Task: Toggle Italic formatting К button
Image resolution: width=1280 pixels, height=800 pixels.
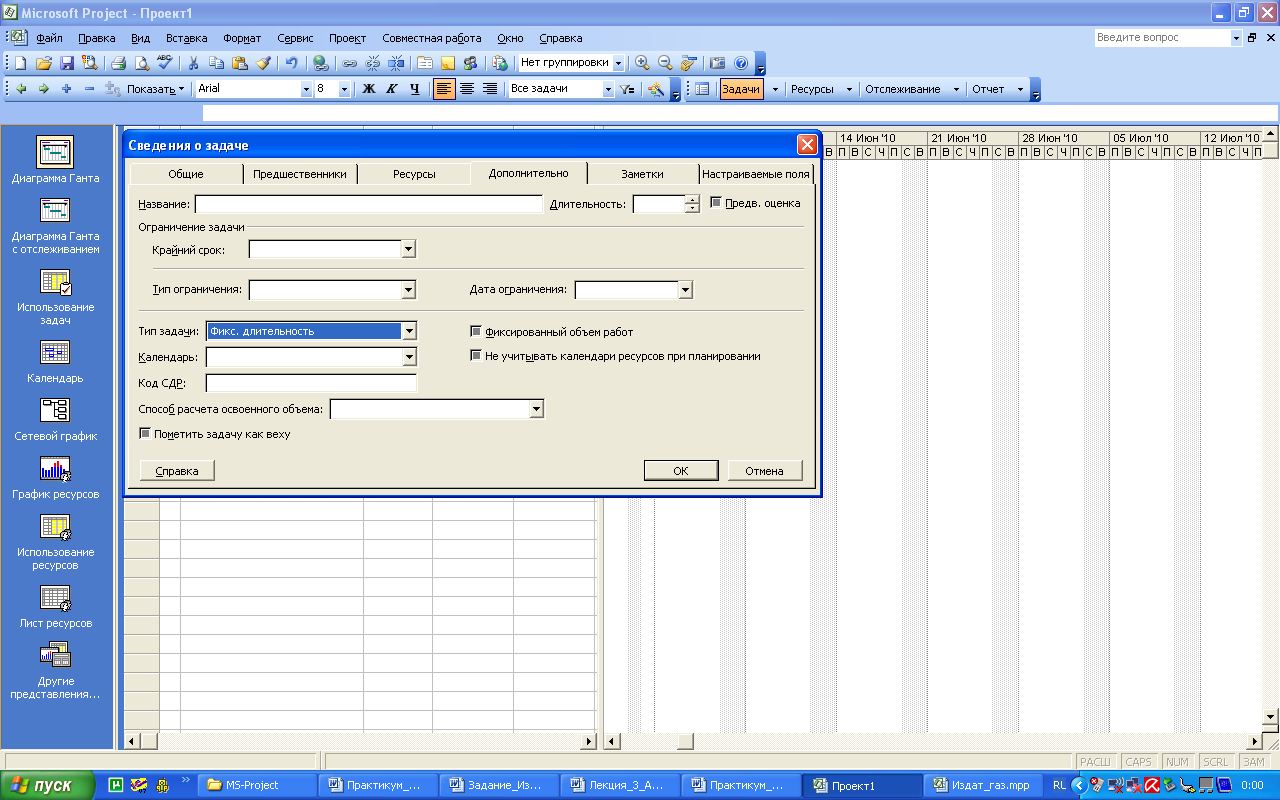Action: [391, 89]
